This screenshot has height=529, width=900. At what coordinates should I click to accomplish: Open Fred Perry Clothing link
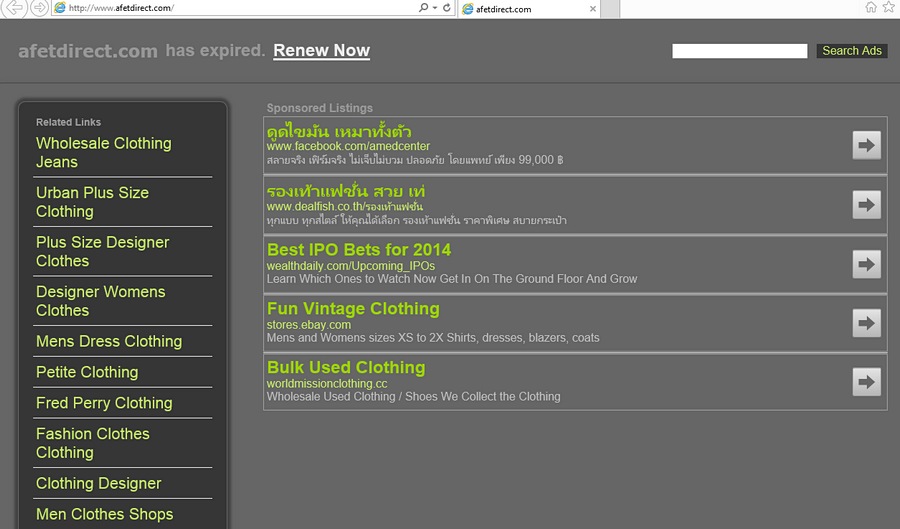tap(104, 403)
